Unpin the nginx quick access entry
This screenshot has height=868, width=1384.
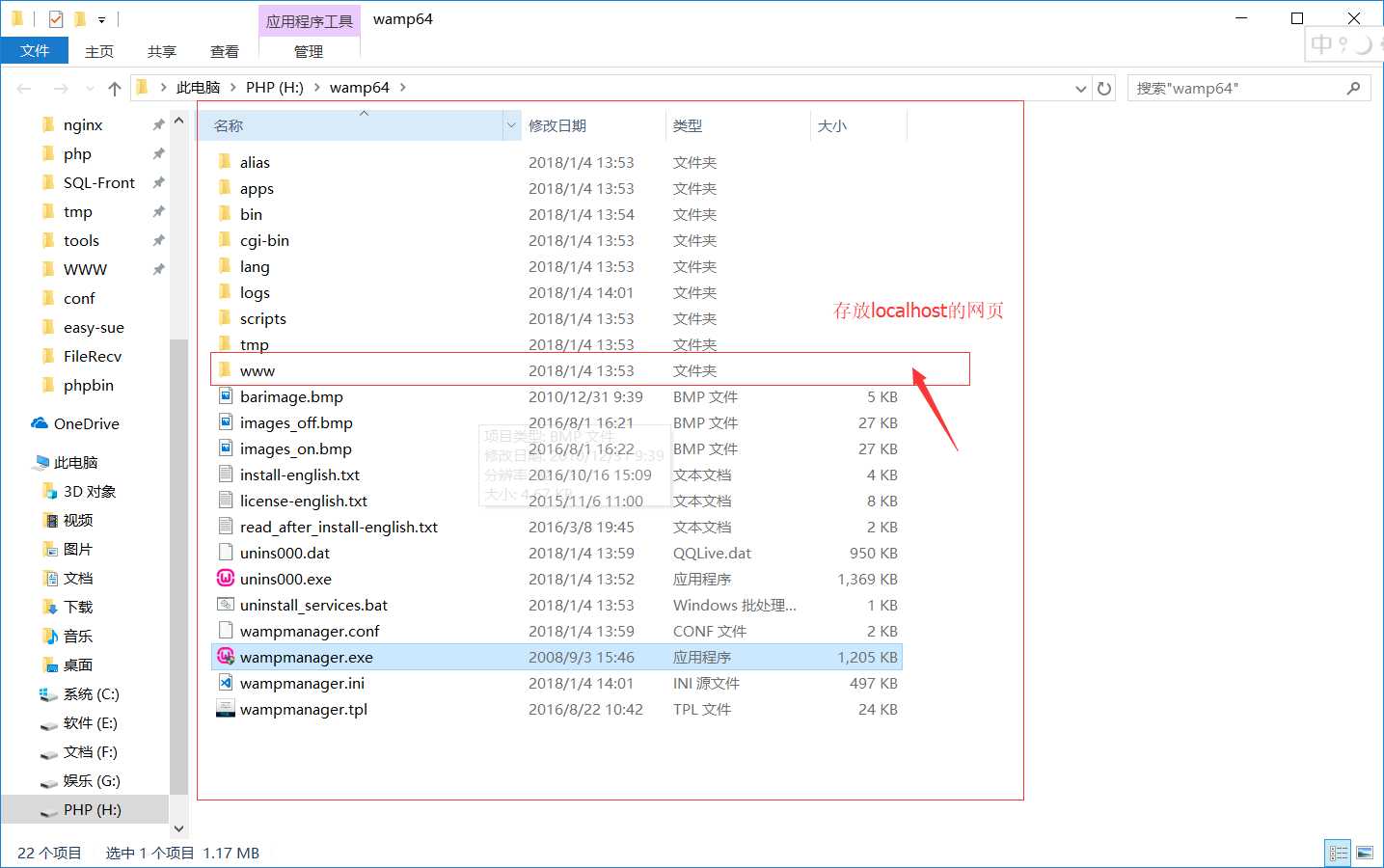coord(158,124)
